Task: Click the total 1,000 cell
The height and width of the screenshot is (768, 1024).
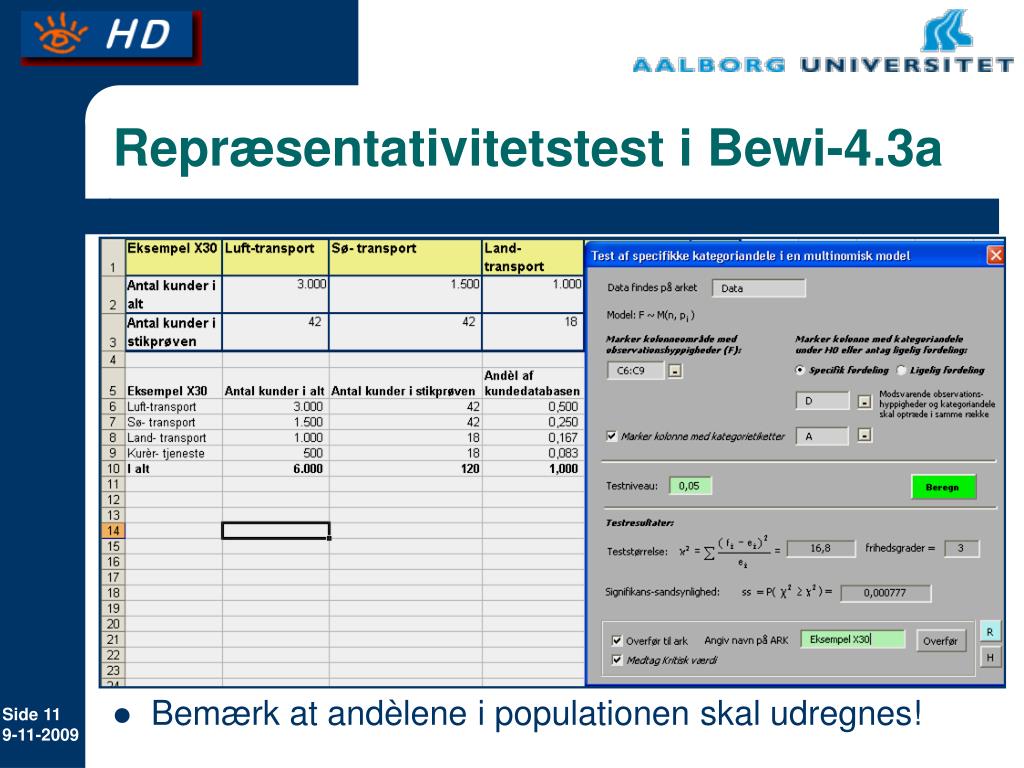Action: click(533, 469)
